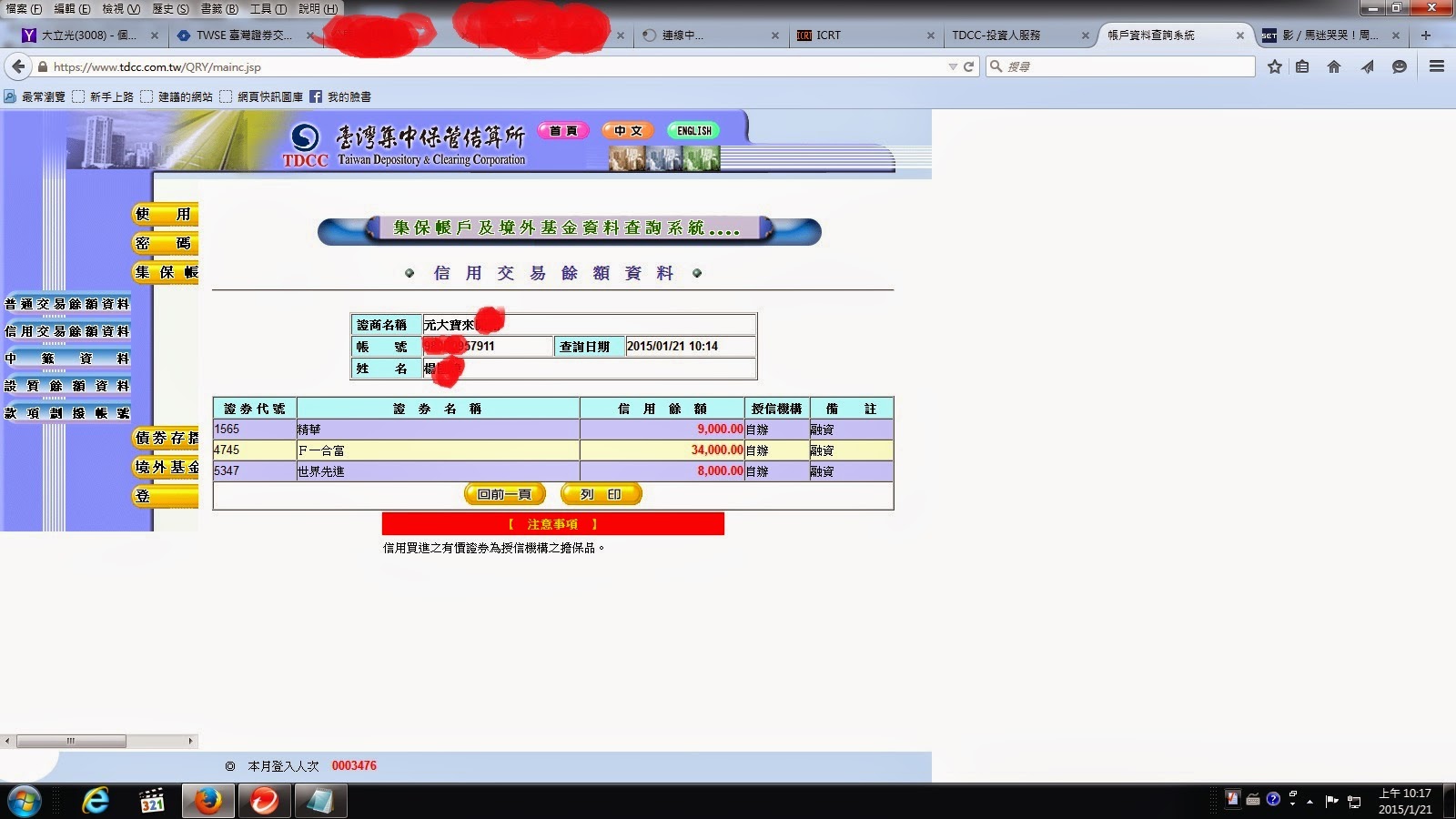Screen dimensions: 1456x819
Task: Go back with the browser back arrow
Action: click(x=17, y=66)
